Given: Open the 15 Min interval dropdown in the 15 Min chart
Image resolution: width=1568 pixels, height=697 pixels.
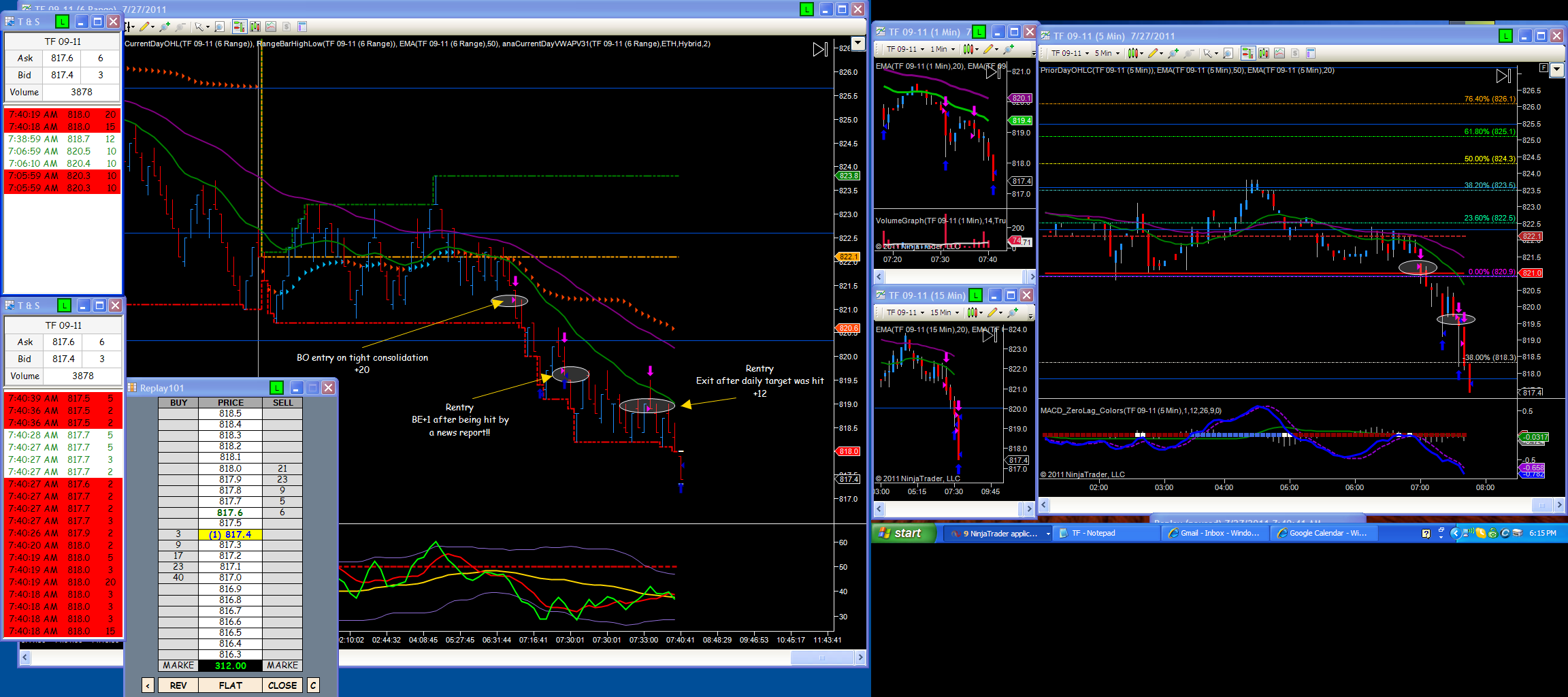Looking at the screenshot, I should tap(945, 312).
